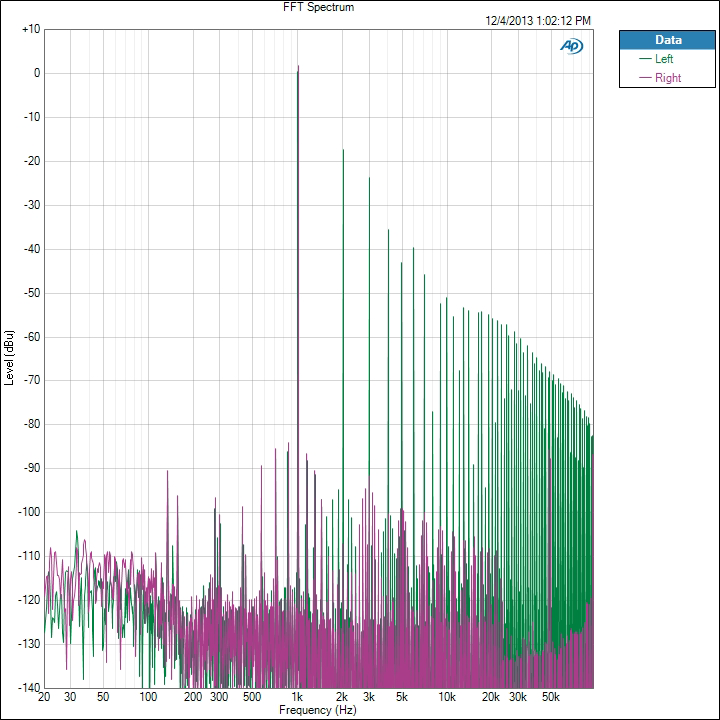Image resolution: width=720 pixels, height=720 pixels.
Task: Click the FFT Spectrum graph title
Action: [x=319, y=7]
